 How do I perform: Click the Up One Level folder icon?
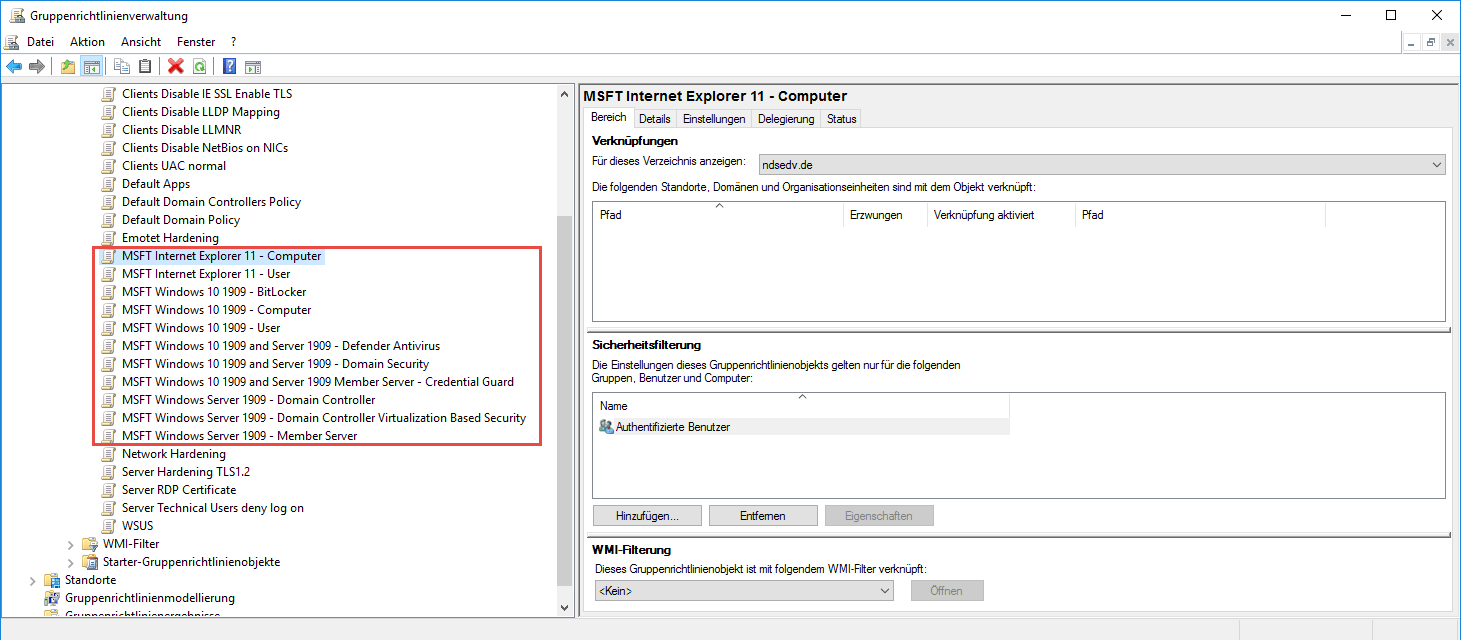point(68,67)
